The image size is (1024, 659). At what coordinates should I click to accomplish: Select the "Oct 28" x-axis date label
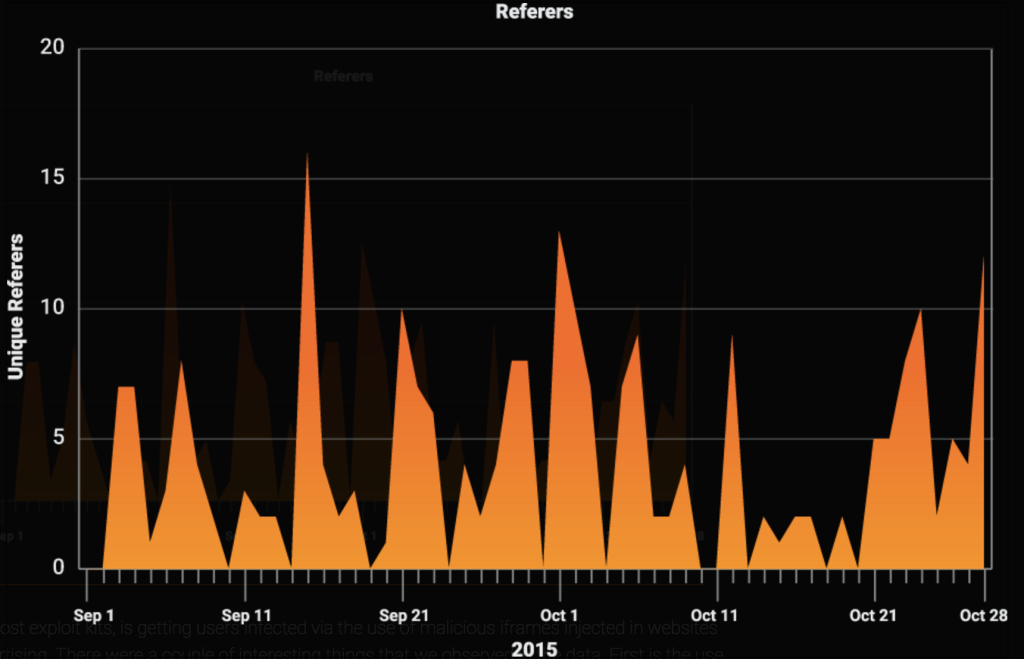click(985, 614)
